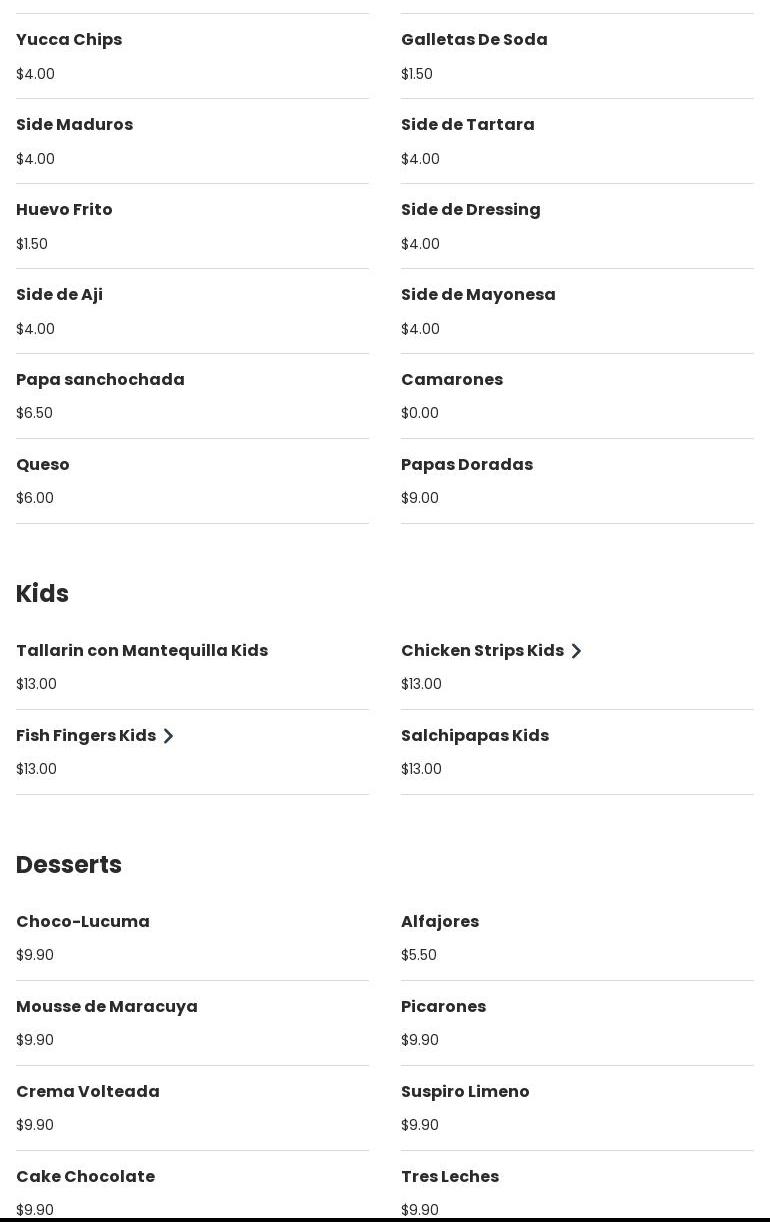Open Side de Dressing item
The width and height of the screenshot is (770, 1222).
tap(470, 210)
